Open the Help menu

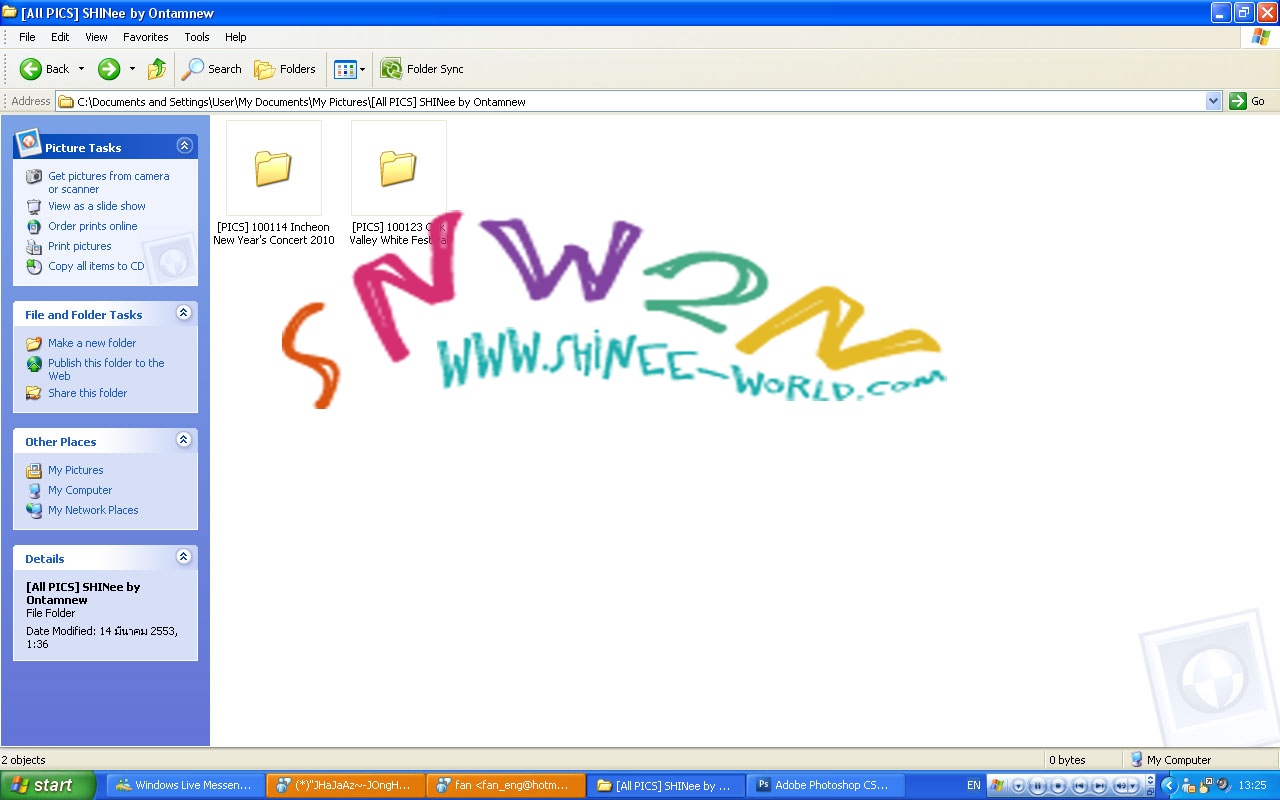(235, 37)
